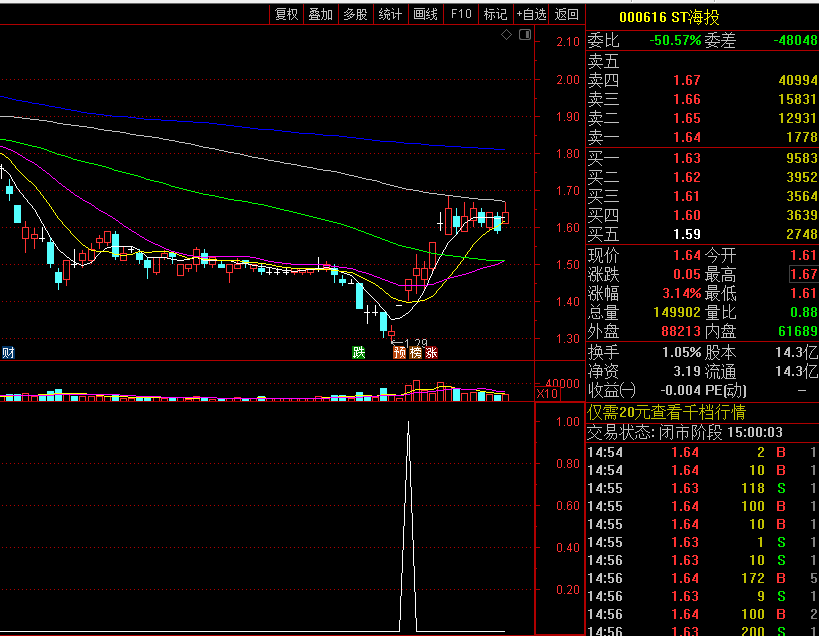Select the 卖一 price 1.64 row

coord(703,137)
